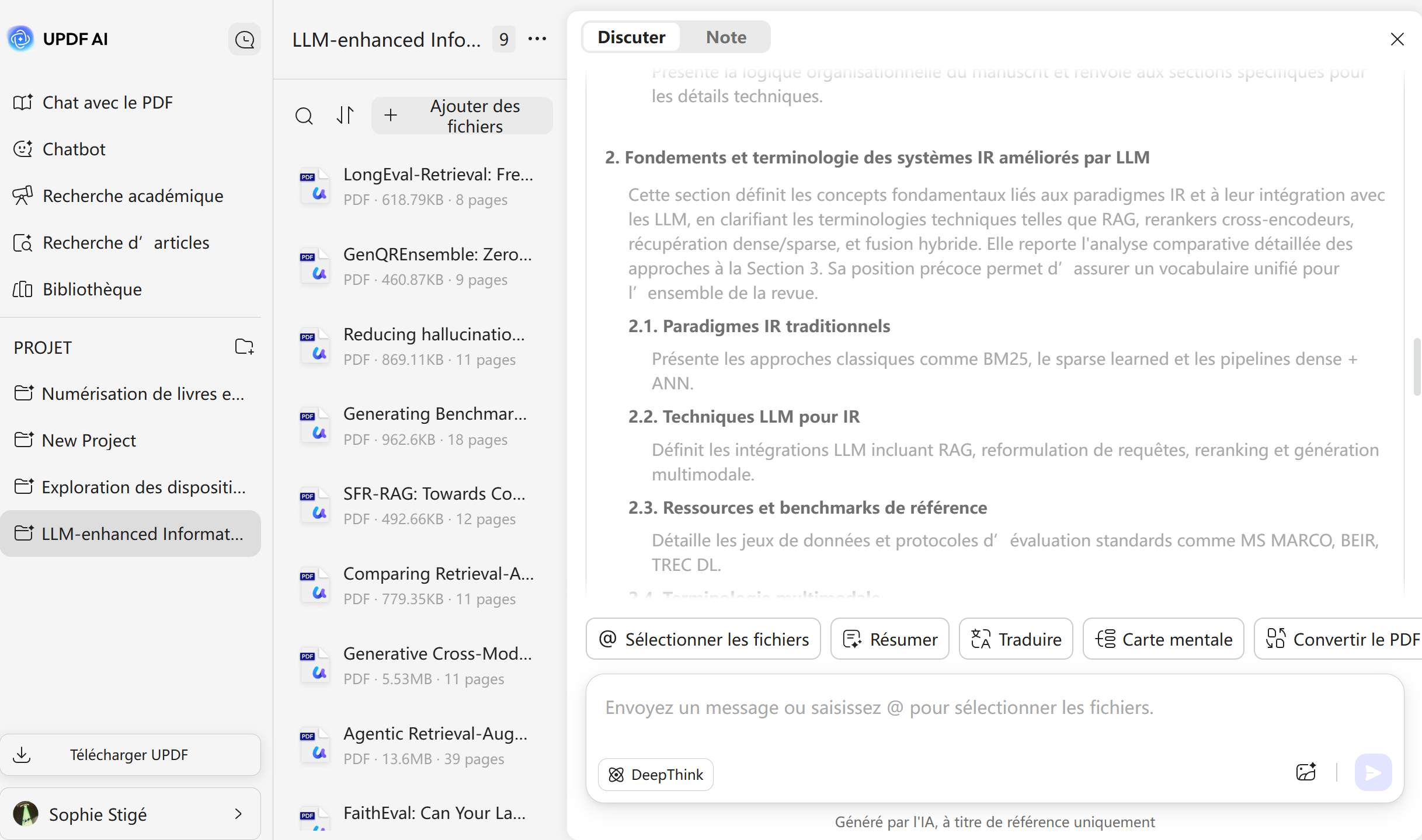Screen dimensions: 1422x840
Task: Open Sélectionner les fichiers picker
Action: point(703,639)
